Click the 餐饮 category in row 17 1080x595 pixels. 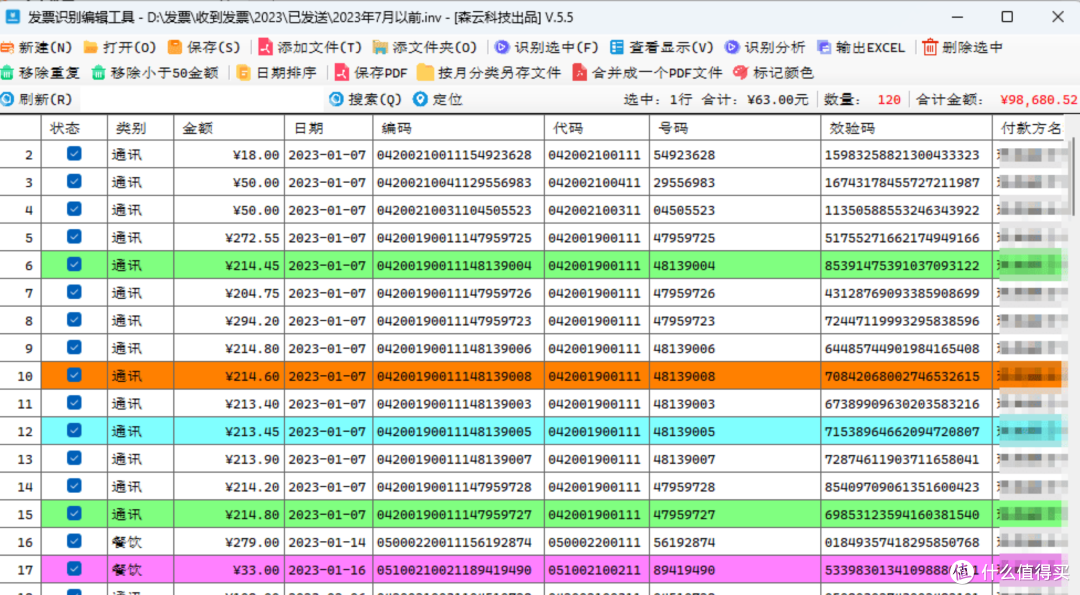(x=141, y=570)
